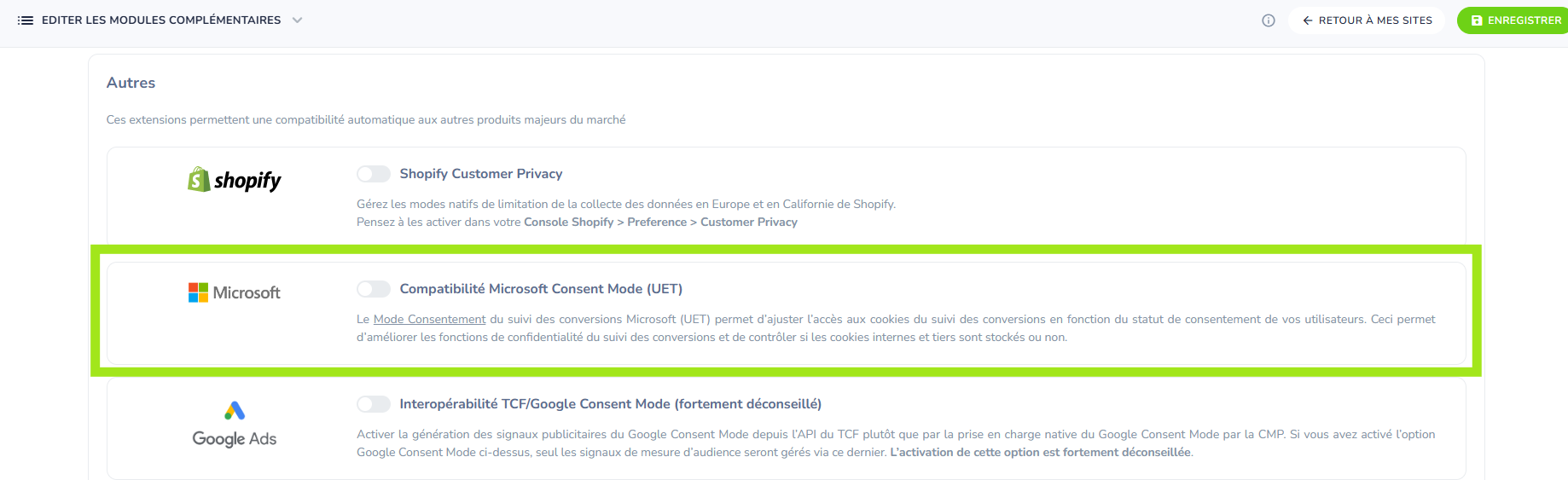Click the Shopify logo
The width and height of the screenshot is (1568, 480).
coord(235,180)
